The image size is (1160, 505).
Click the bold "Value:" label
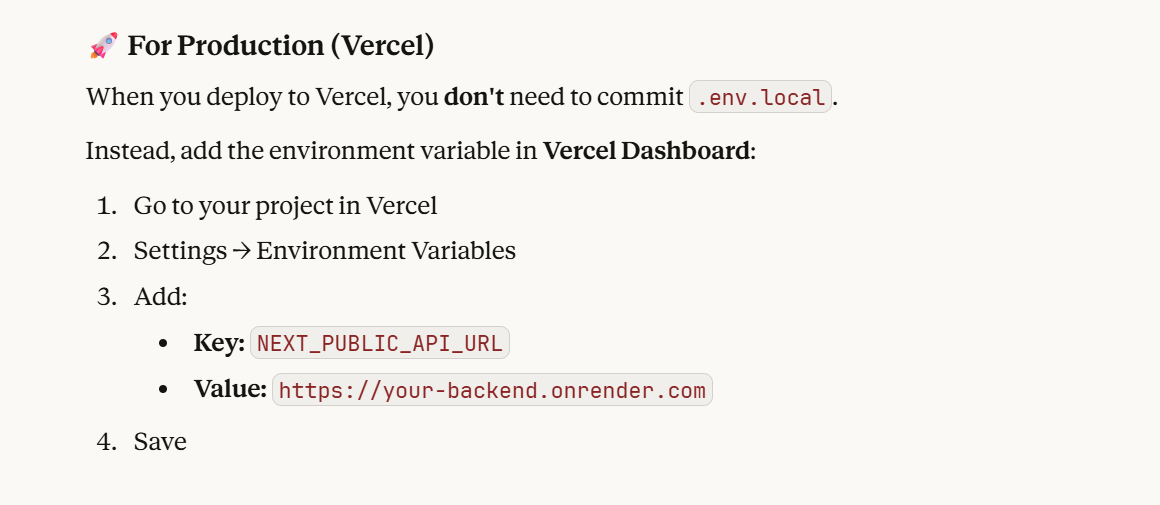pyautogui.click(x=230, y=389)
